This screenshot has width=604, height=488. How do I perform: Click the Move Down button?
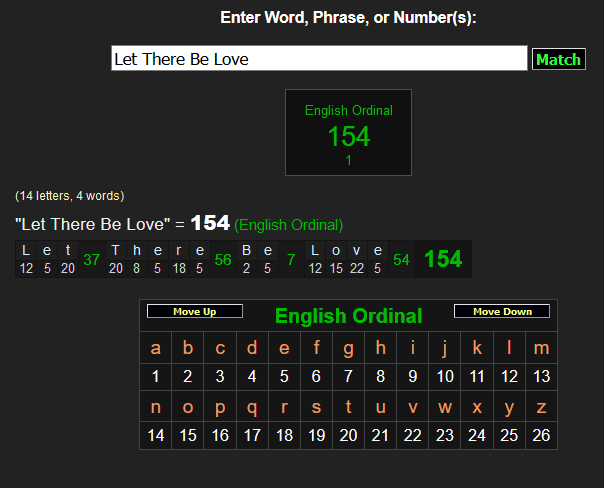[x=502, y=312]
